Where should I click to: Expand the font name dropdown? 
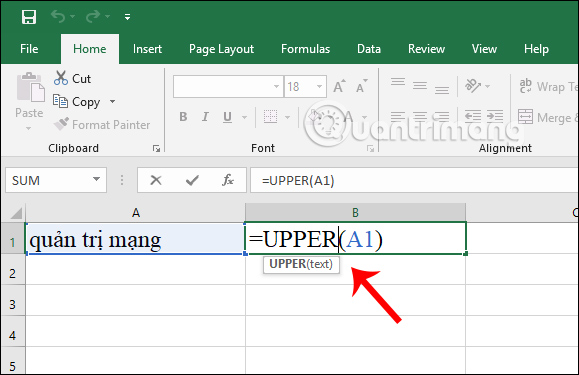[277, 87]
